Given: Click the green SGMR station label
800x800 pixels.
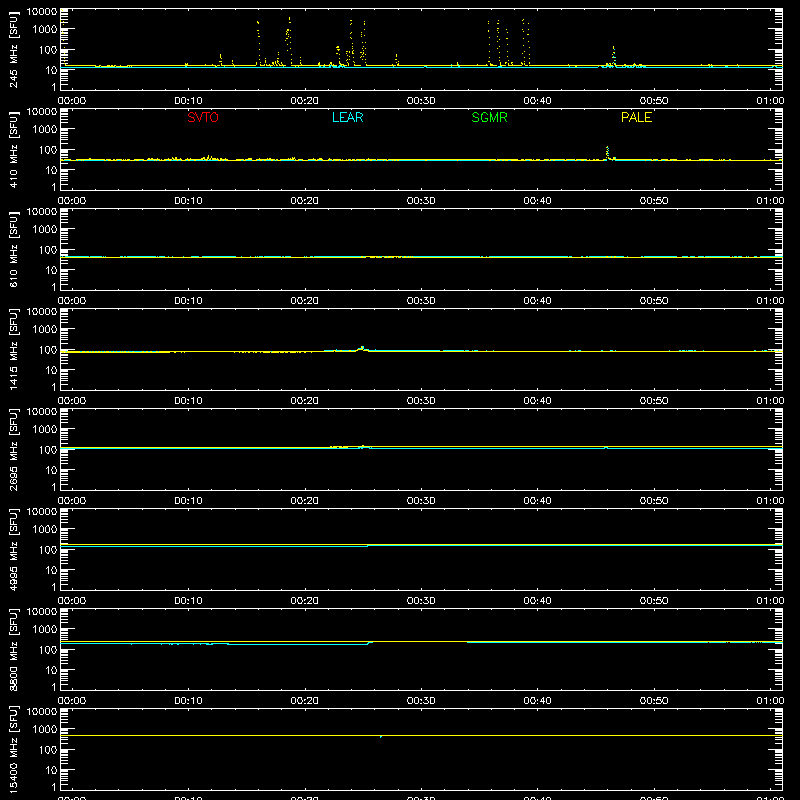Looking at the screenshot, I should [x=489, y=117].
